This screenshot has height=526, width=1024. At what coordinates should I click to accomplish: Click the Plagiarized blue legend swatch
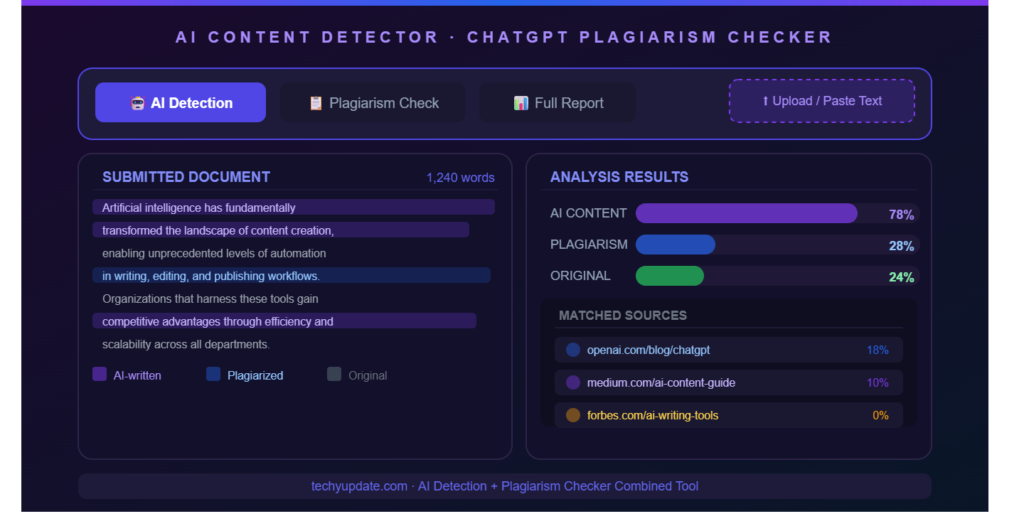coord(213,374)
